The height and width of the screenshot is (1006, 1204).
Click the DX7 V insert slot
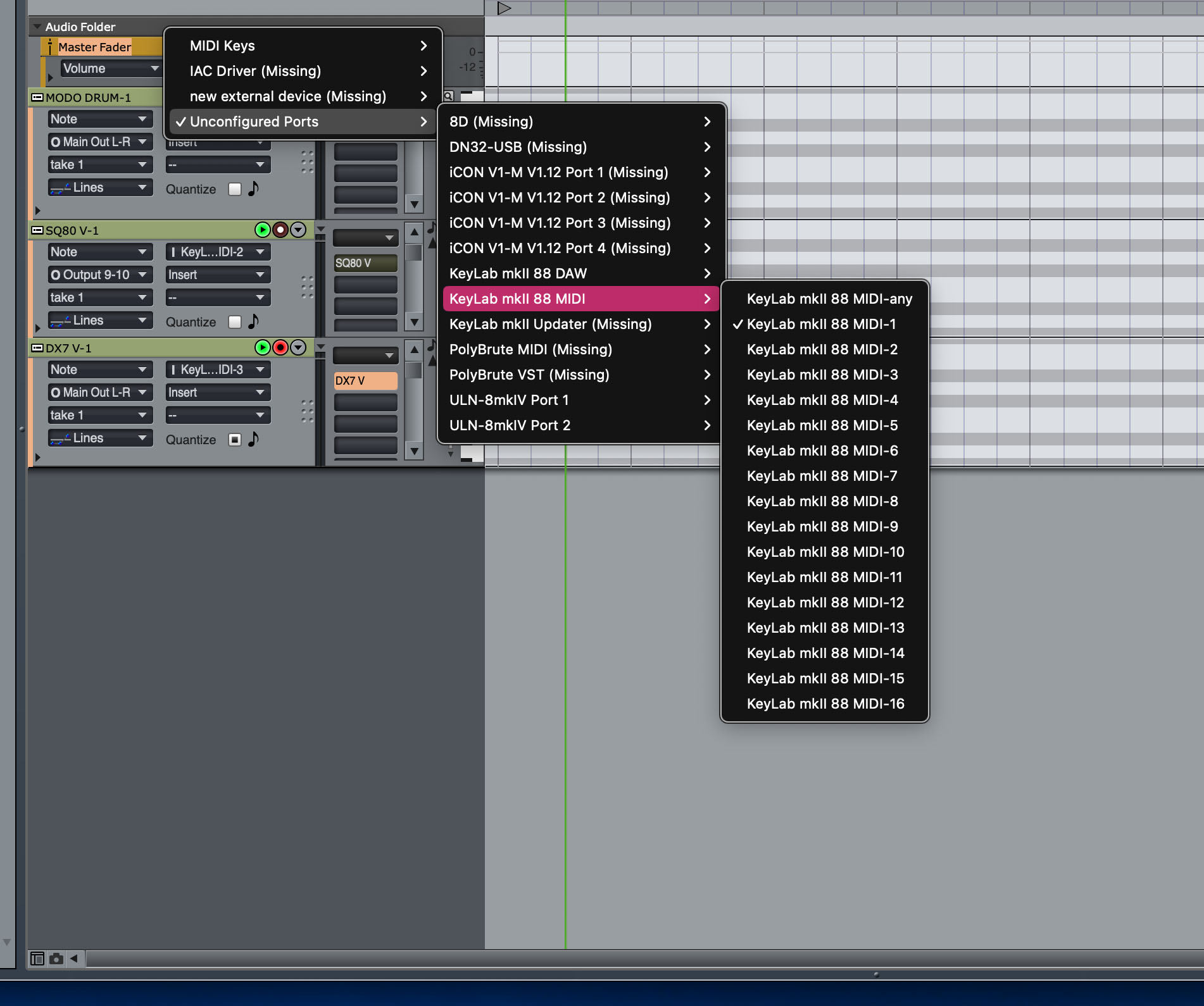[365, 381]
